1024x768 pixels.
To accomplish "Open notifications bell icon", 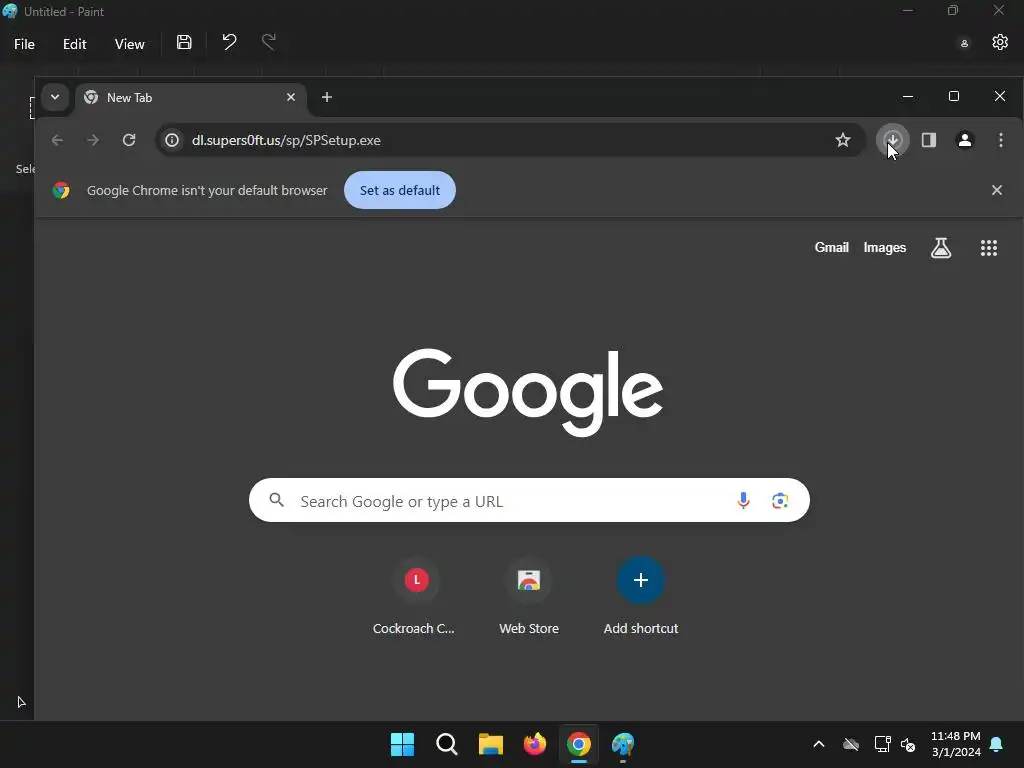I will [997, 744].
